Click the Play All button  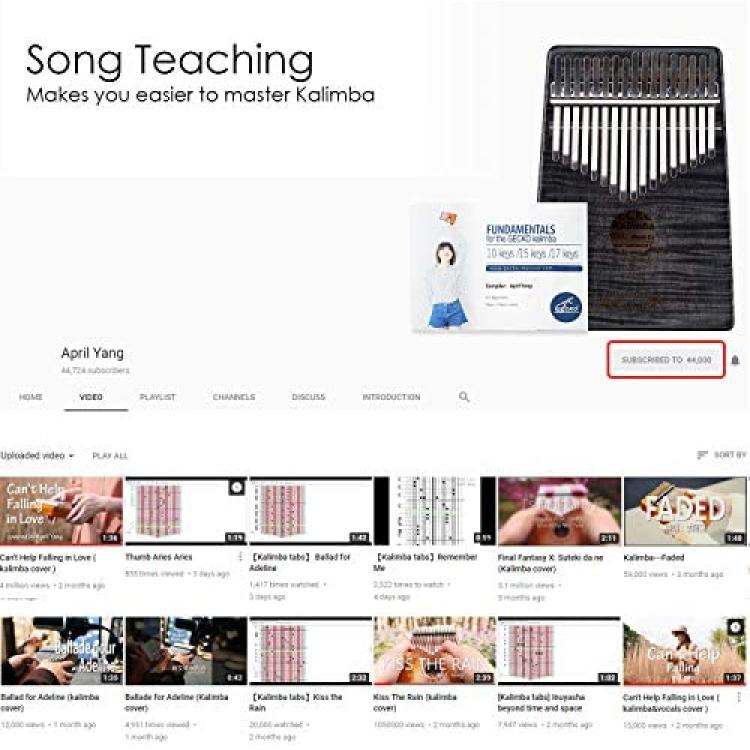tap(110, 456)
